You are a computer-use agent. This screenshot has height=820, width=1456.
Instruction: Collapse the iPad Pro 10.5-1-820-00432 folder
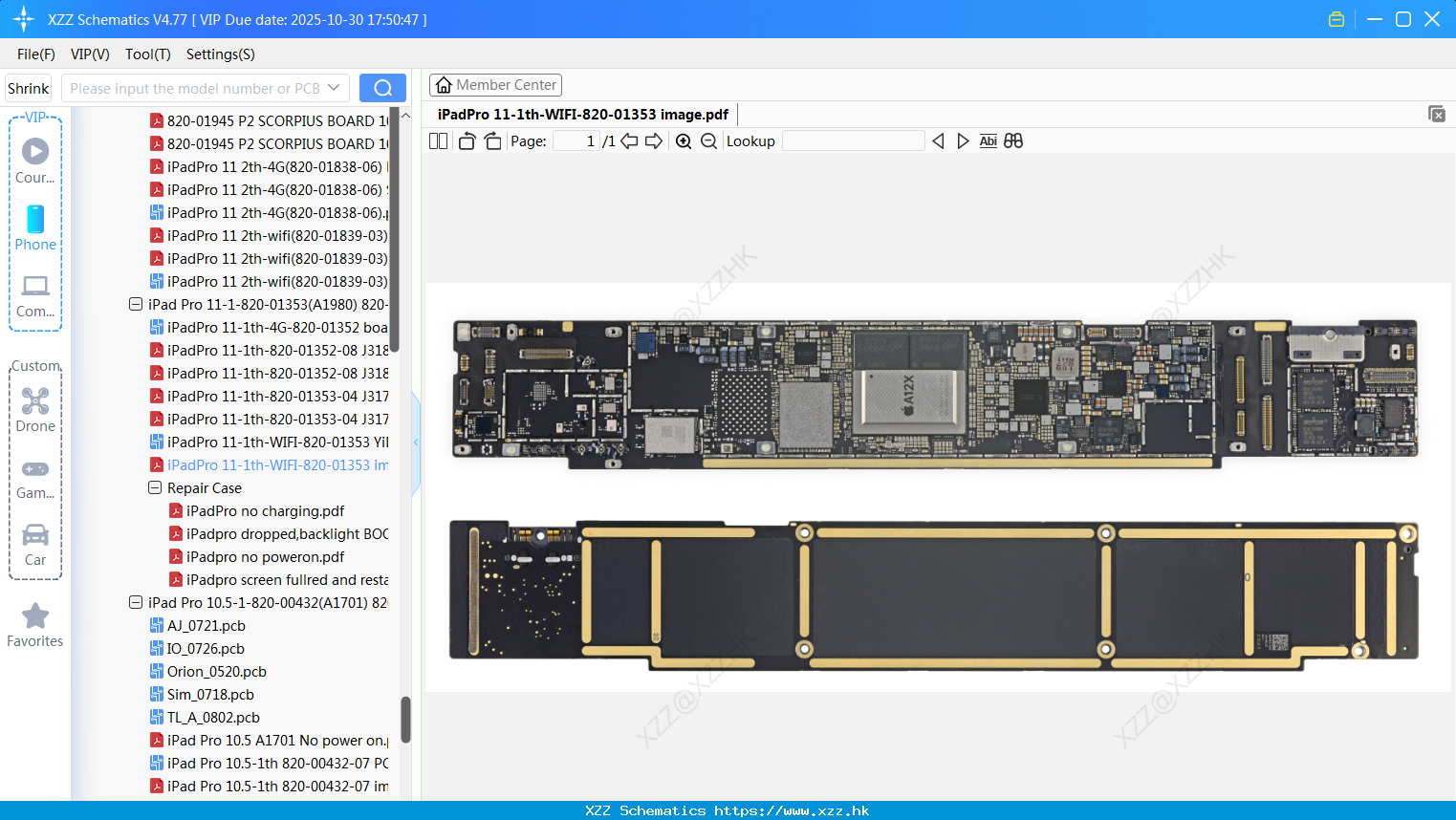coord(136,602)
